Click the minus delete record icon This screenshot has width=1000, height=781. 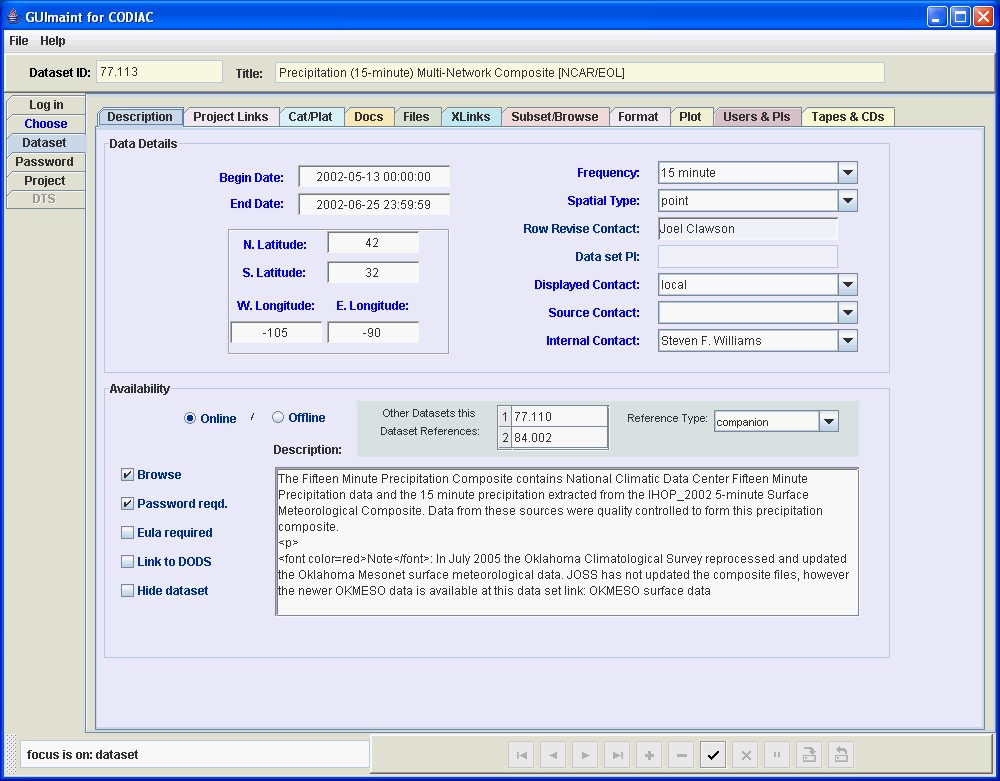coord(681,756)
